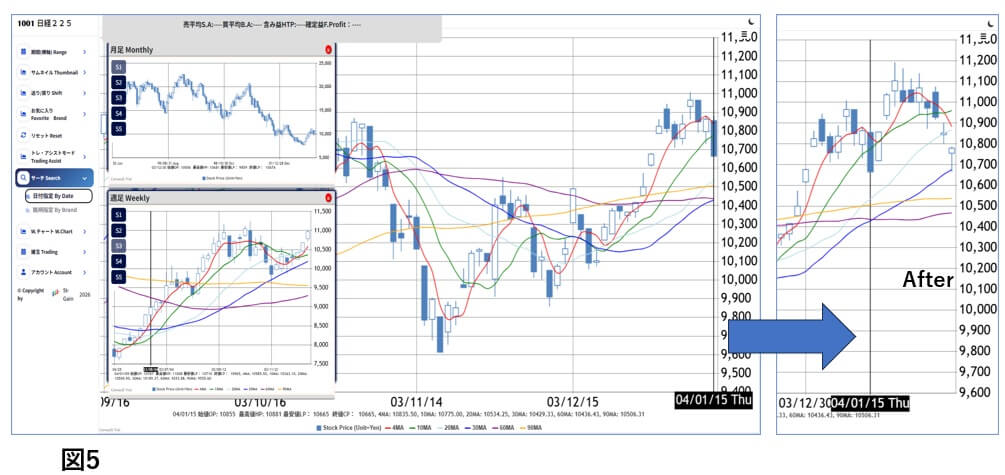Image resolution: width=1005 pixels, height=475 pixels.
Task: Expand the Favorite Brand chevron
Action: [x=85, y=114]
